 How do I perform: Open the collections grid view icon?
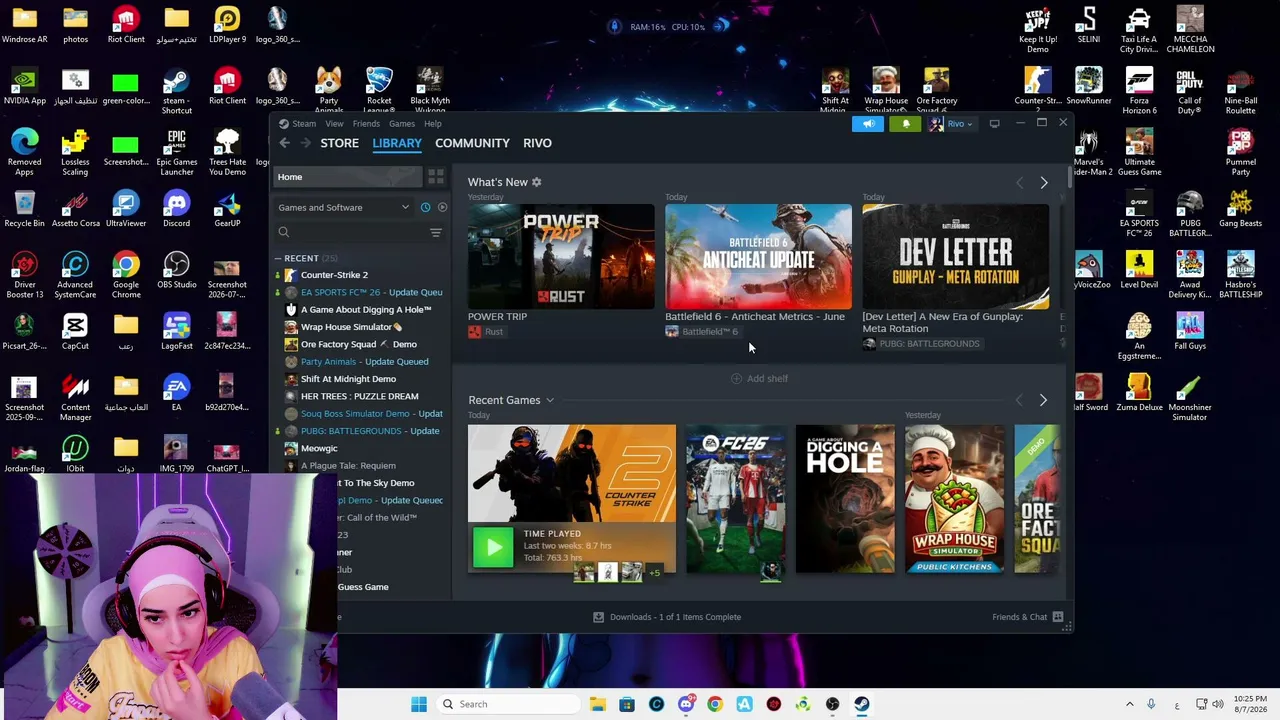436,177
